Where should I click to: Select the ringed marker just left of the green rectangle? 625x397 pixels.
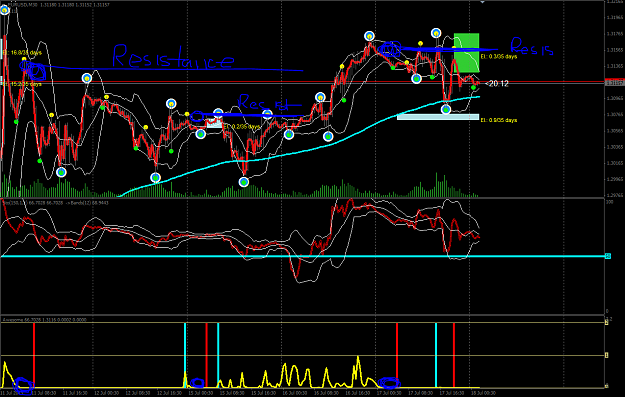[436, 33]
